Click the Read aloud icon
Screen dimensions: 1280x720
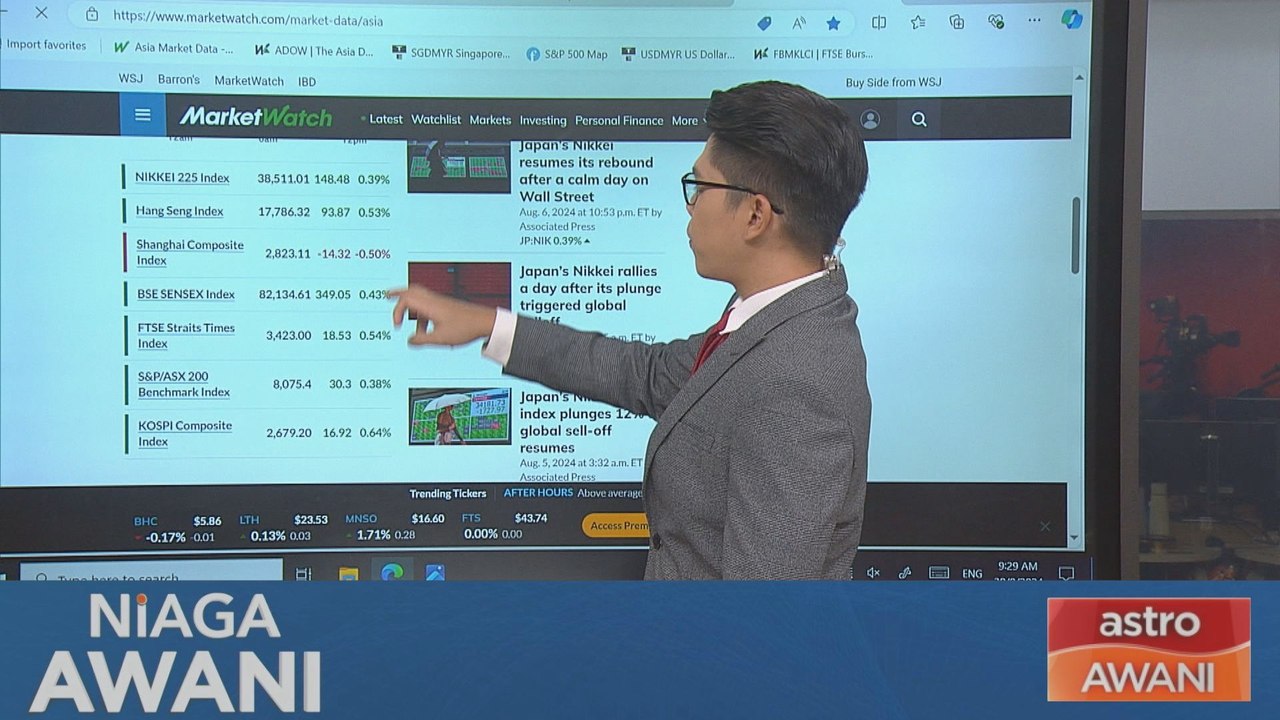799,23
